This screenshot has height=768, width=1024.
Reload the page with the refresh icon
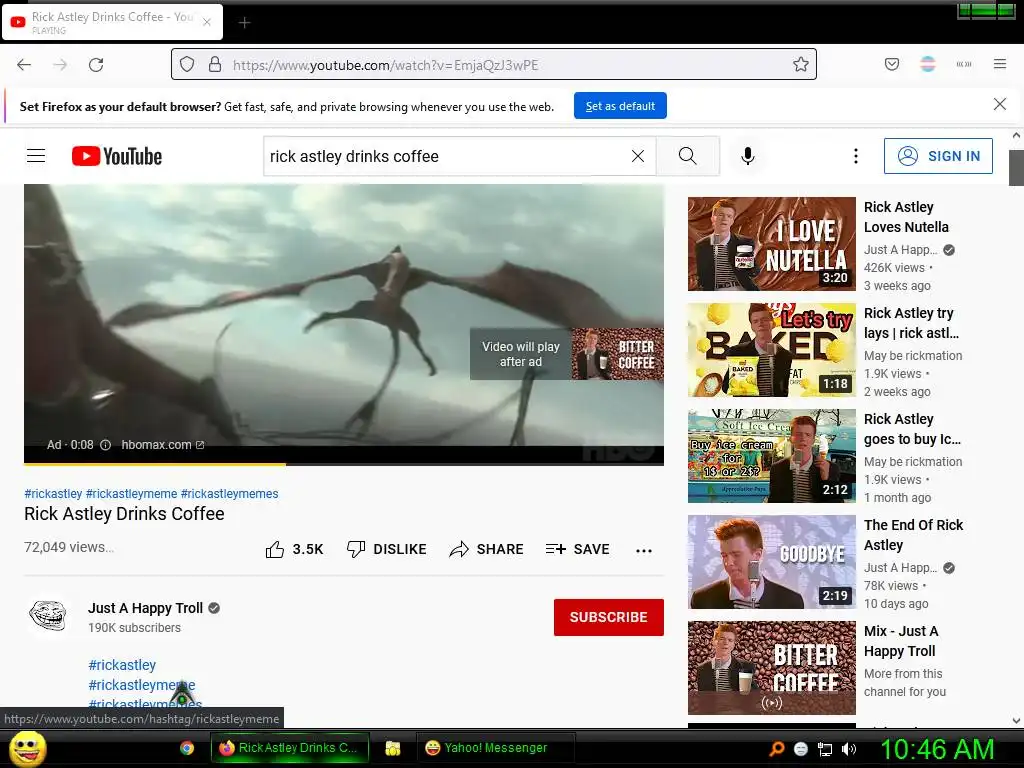click(x=96, y=65)
